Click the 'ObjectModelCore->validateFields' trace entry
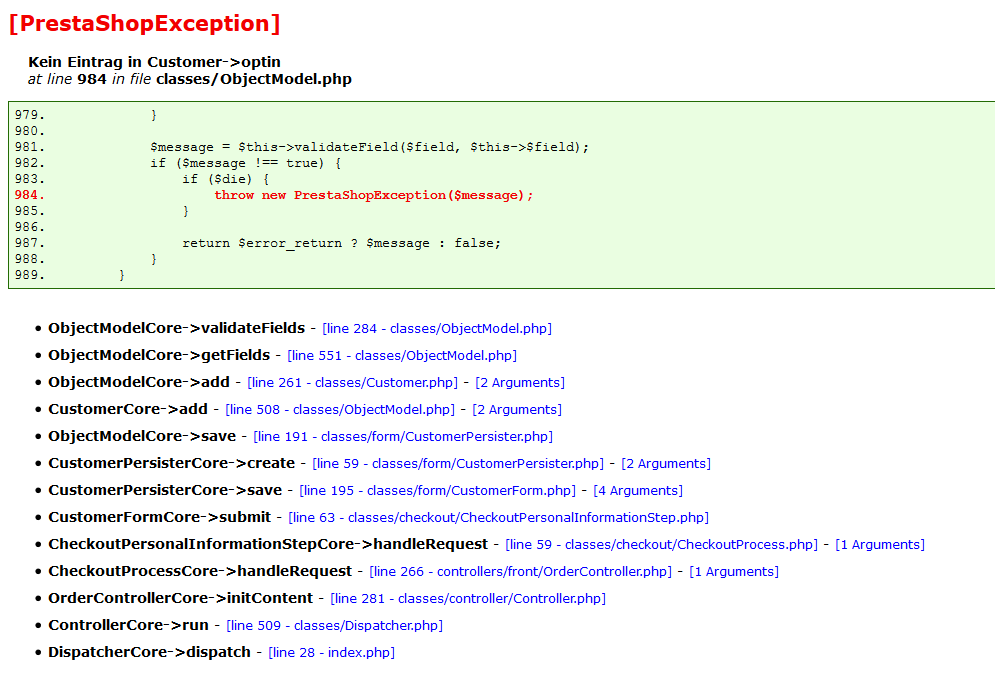The width and height of the screenshot is (995, 696). (x=176, y=328)
